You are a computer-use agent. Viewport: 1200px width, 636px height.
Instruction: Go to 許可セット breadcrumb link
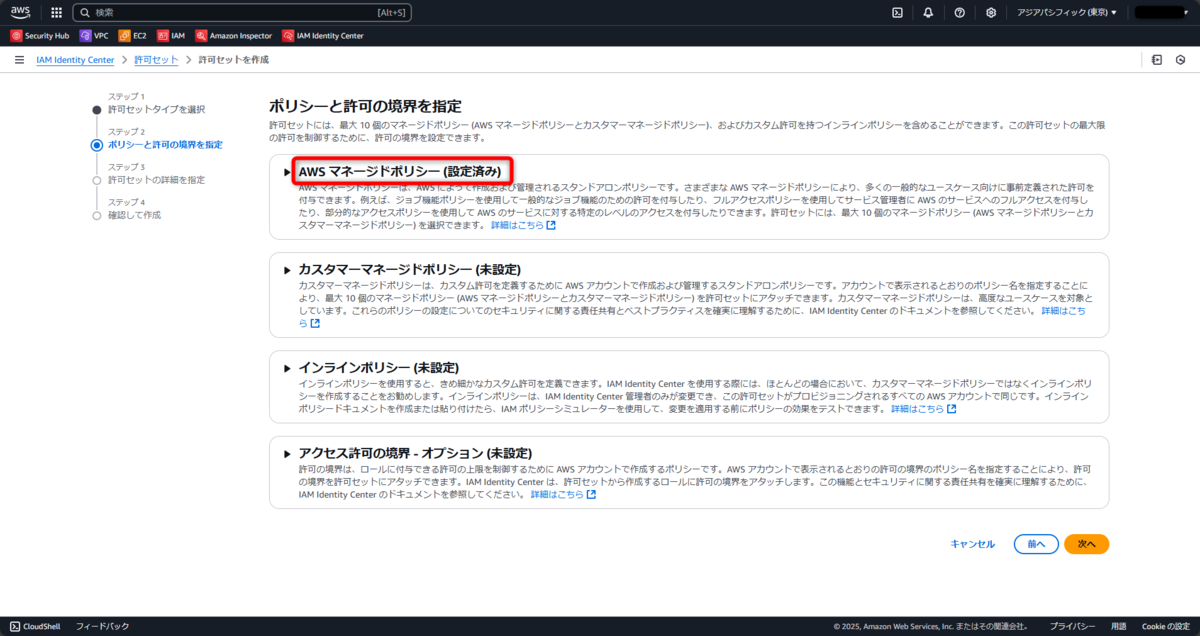(x=156, y=60)
